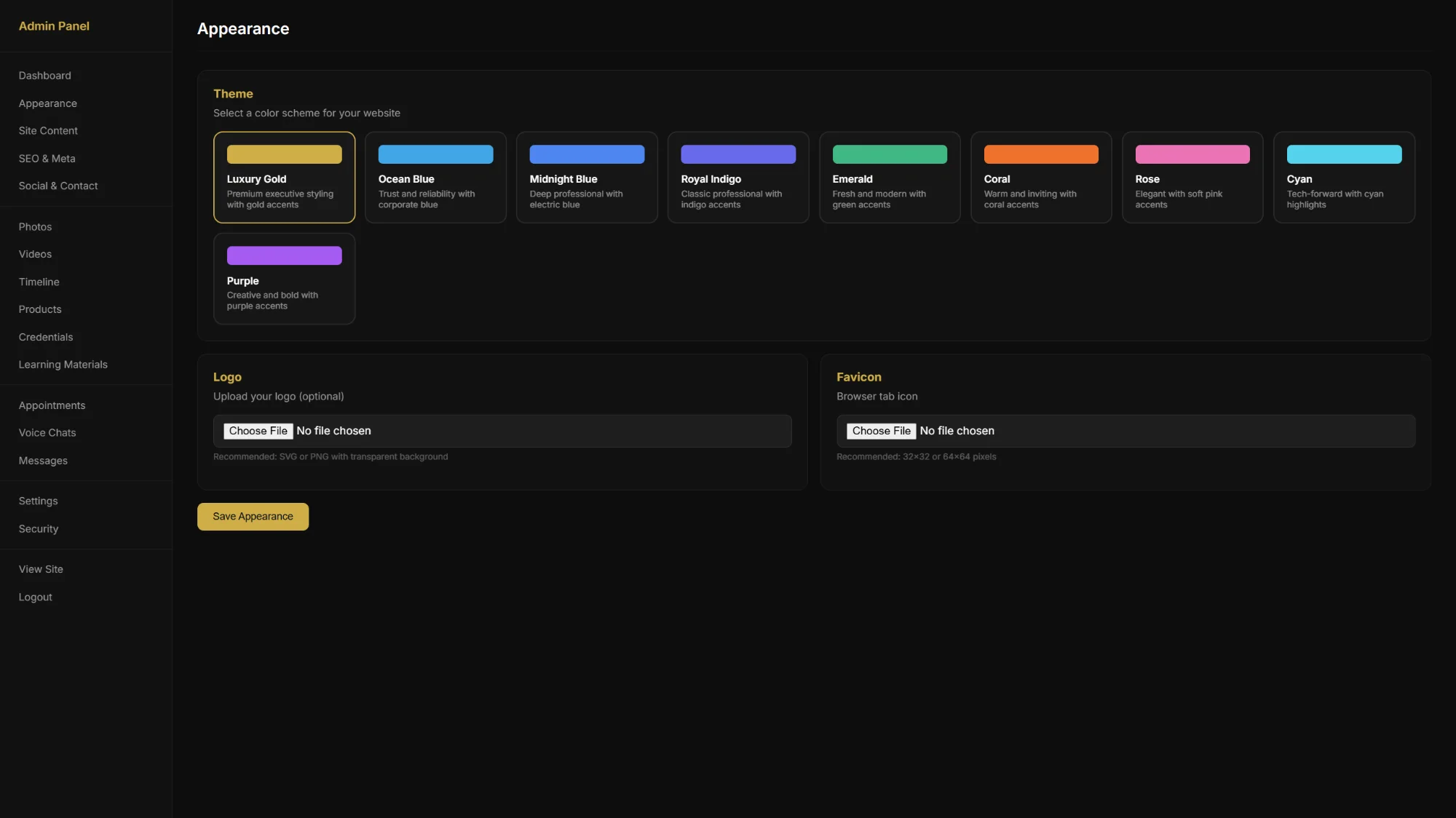The image size is (1456, 818).
Task: Select the Rose theme card
Action: click(x=1192, y=177)
